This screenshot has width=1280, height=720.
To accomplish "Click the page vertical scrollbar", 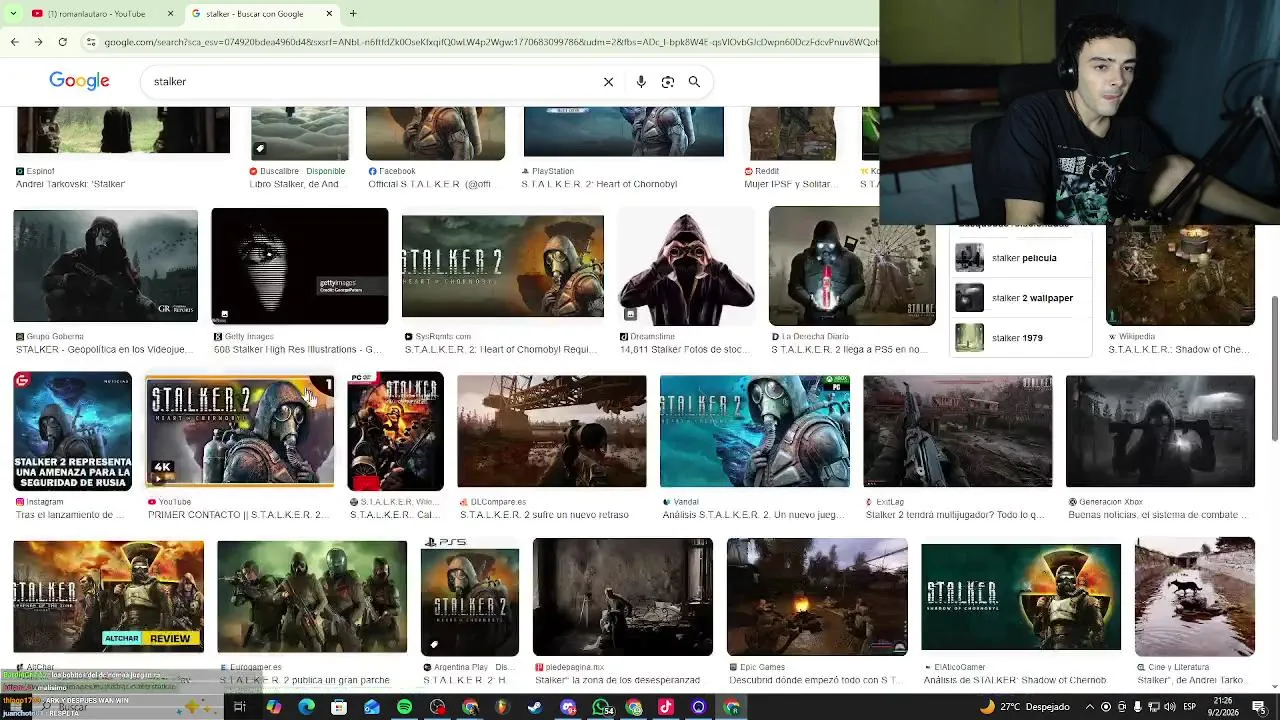I will point(1274,368).
